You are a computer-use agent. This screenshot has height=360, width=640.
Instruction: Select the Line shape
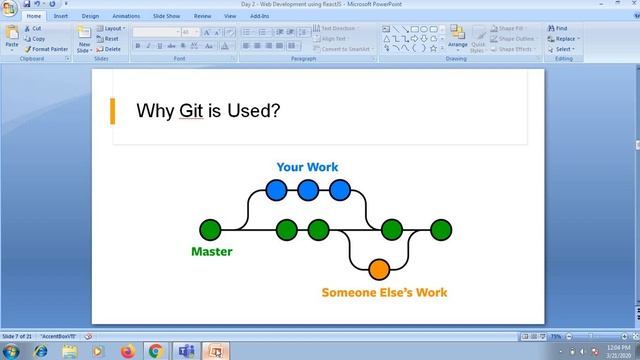pos(396,29)
